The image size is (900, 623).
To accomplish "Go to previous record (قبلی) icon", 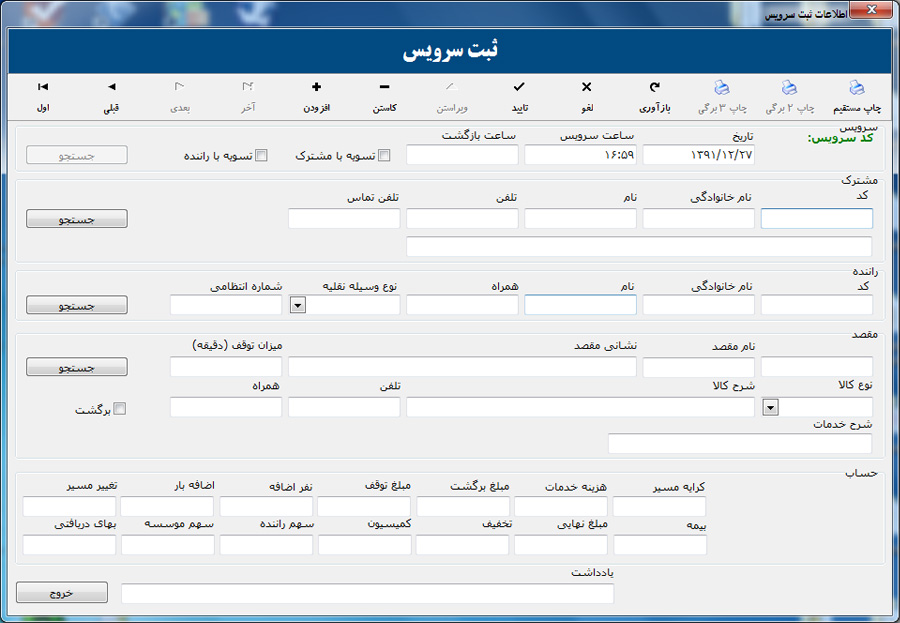I will (111, 87).
